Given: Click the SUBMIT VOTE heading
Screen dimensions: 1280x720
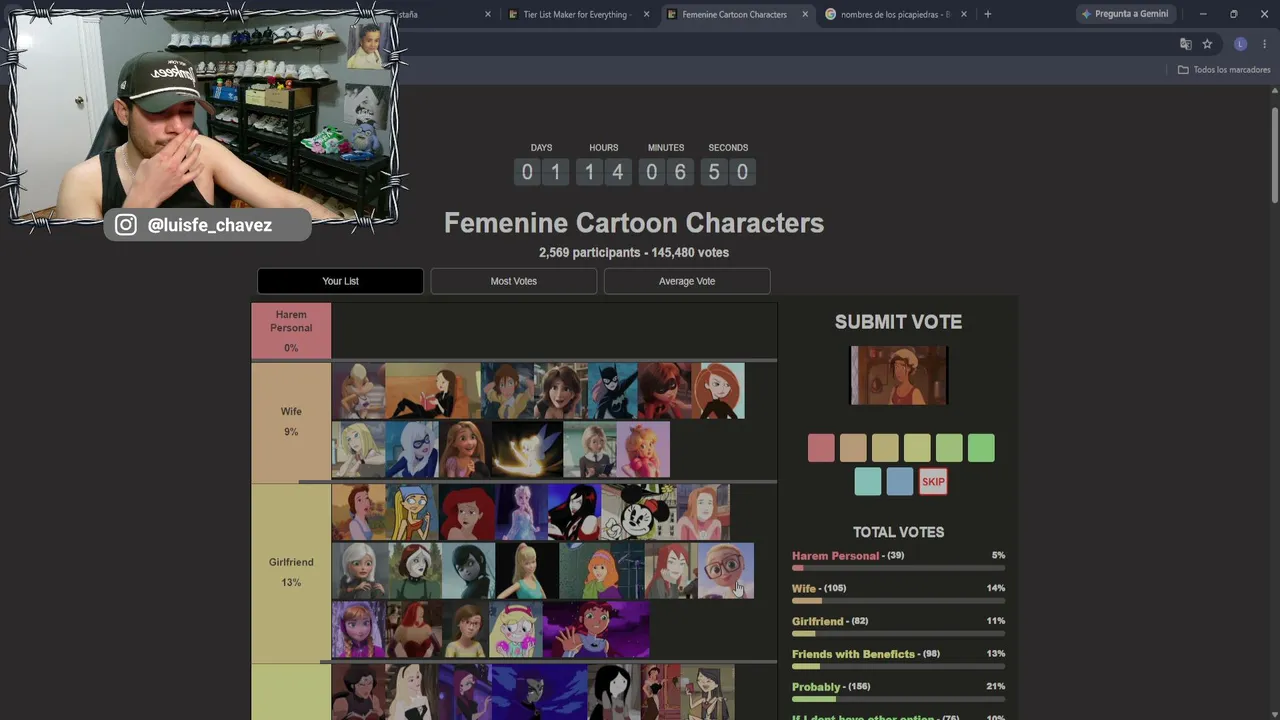Looking at the screenshot, I should [899, 322].
